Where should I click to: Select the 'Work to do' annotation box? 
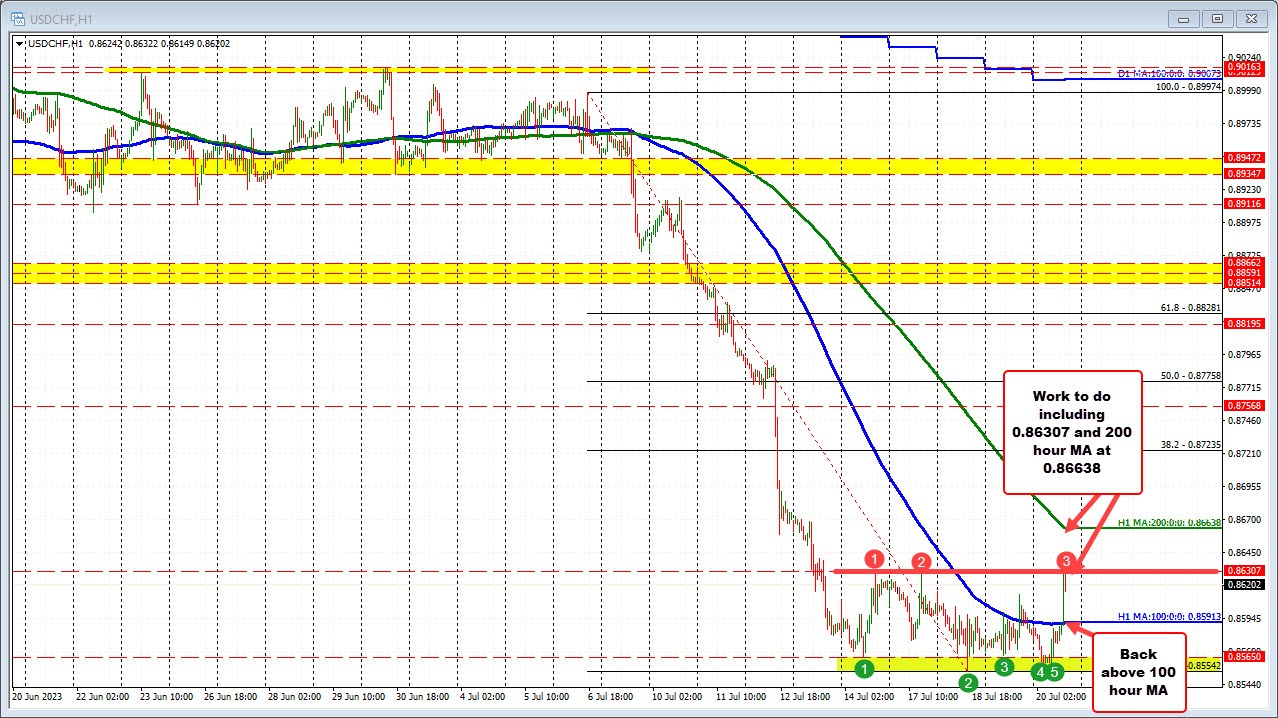[1072, 432]
